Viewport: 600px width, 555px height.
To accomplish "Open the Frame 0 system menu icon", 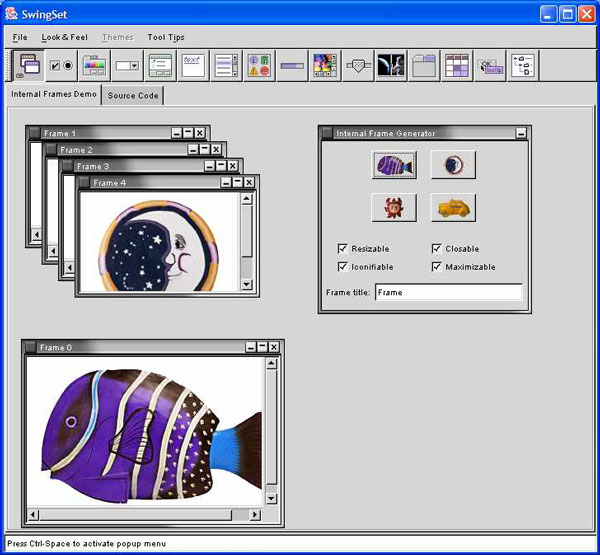I will 31,347.
